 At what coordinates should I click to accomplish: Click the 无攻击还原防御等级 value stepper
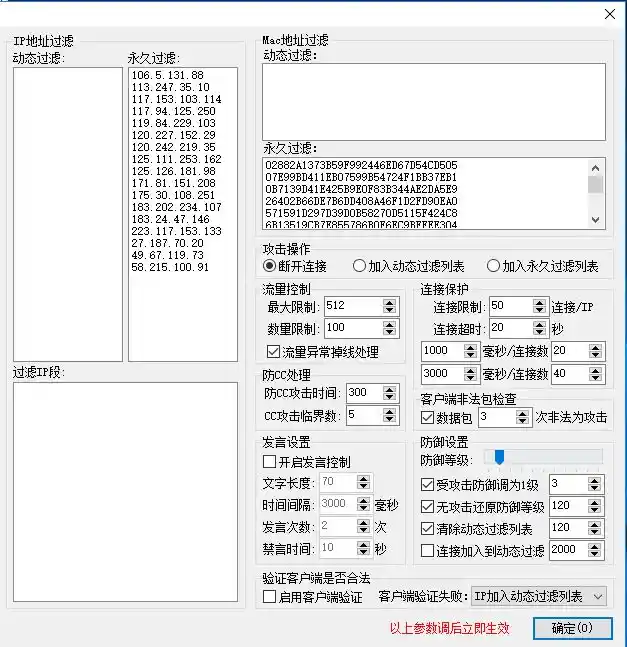(x=594, y=506)
